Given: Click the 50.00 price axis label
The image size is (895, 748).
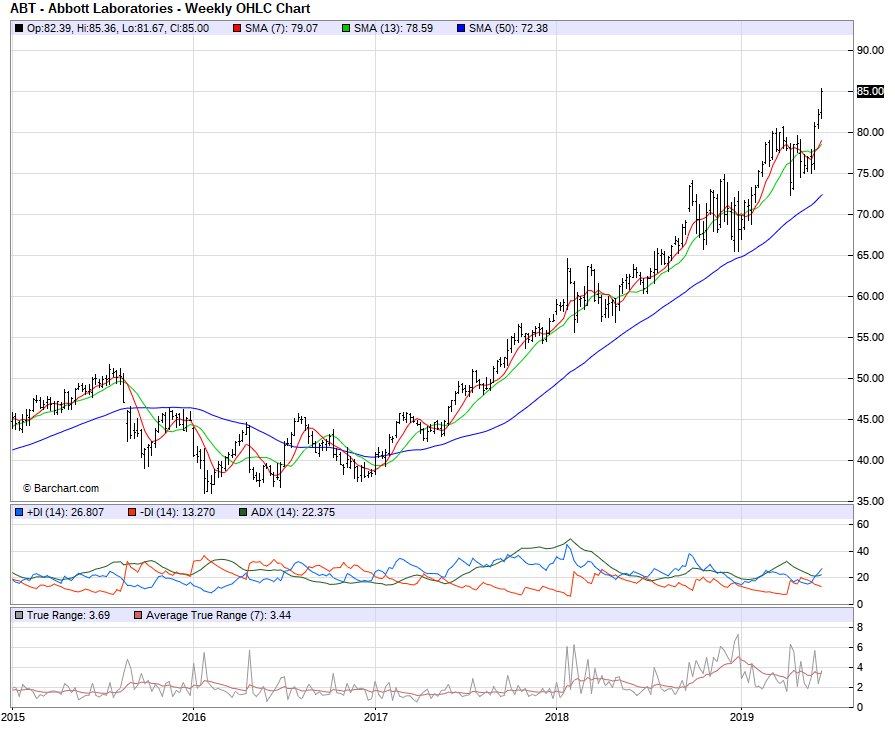Looking at the screenshot, I should click(x=870, y=379).
